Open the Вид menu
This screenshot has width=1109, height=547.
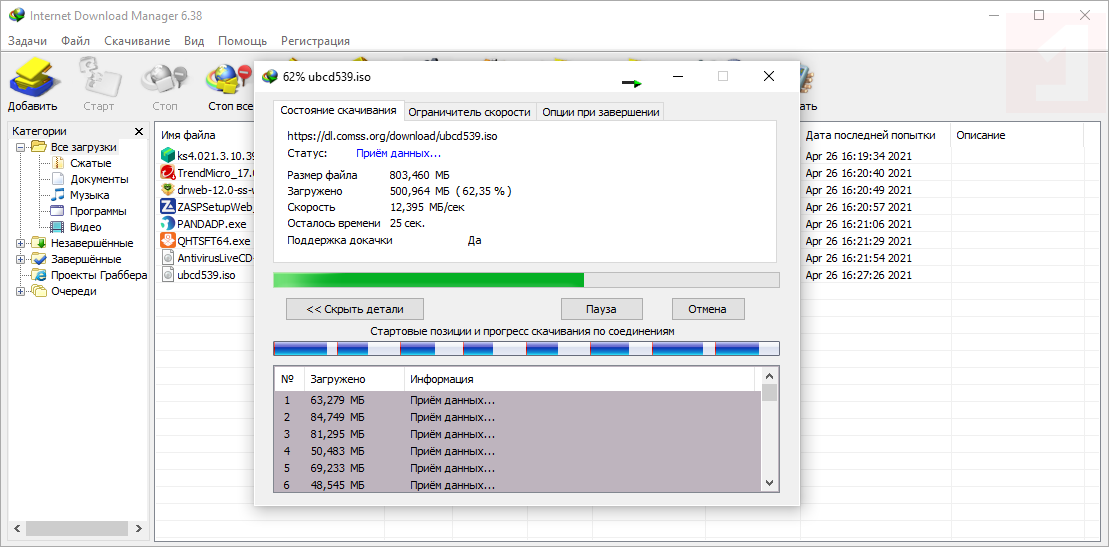click(x=194, y=41)
